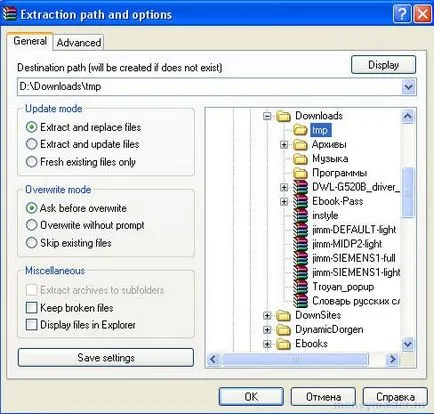Expand the DWL-G520B_driver tree node
Image resolution: width=434 pixels, height=414 pixels.
pyautogui.click(x=284, y=187)
